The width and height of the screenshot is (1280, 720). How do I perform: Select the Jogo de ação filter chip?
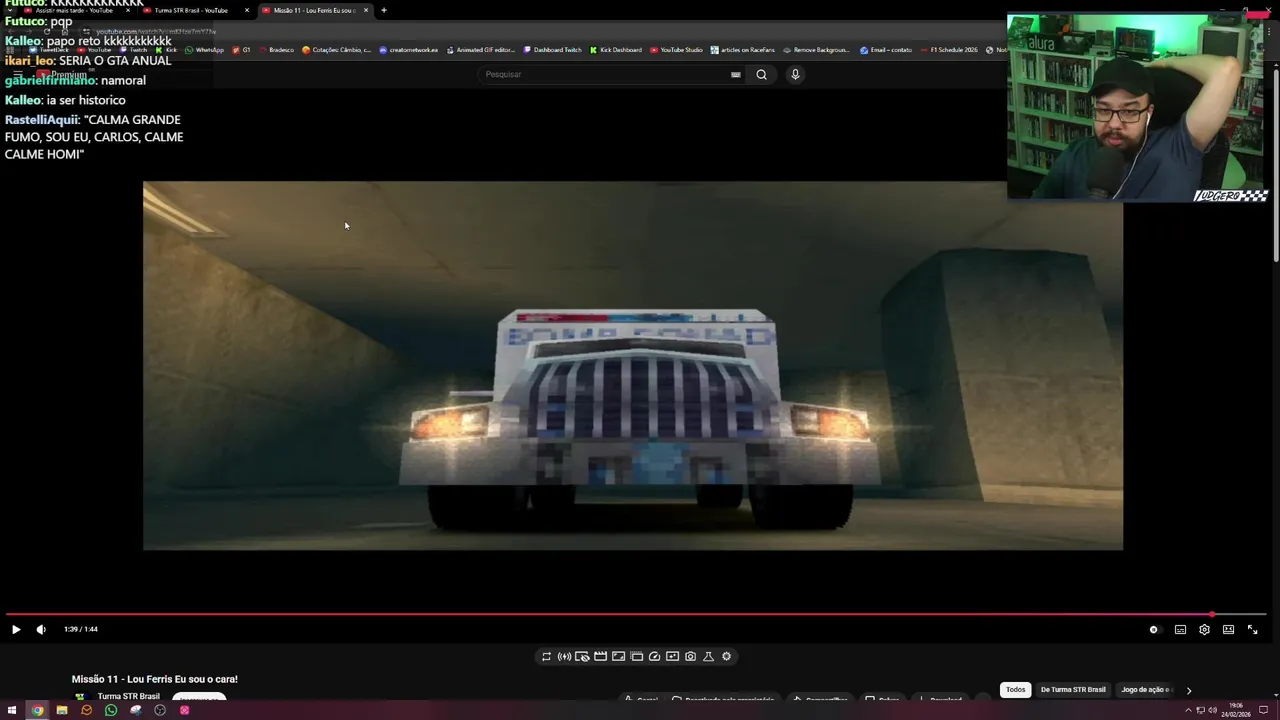1146,690
